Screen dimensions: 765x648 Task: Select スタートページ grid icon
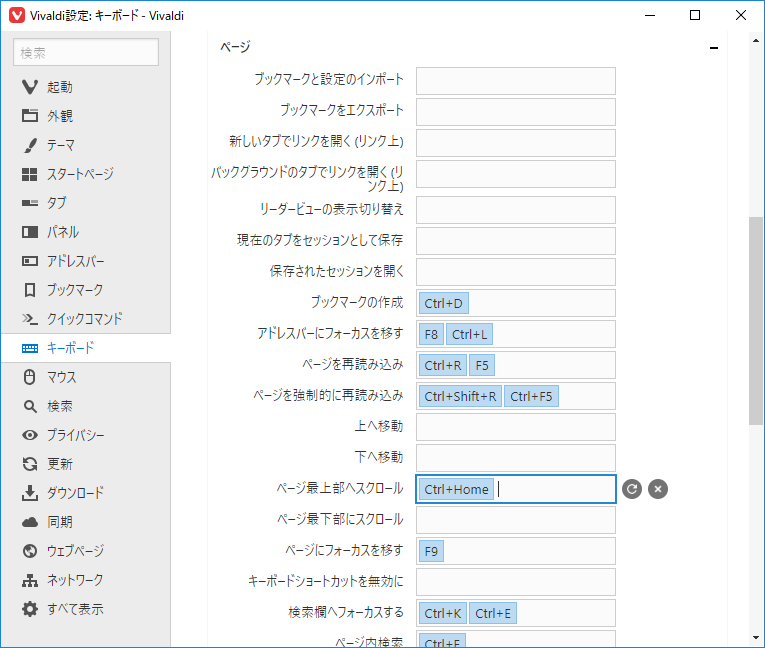(30, 174)
